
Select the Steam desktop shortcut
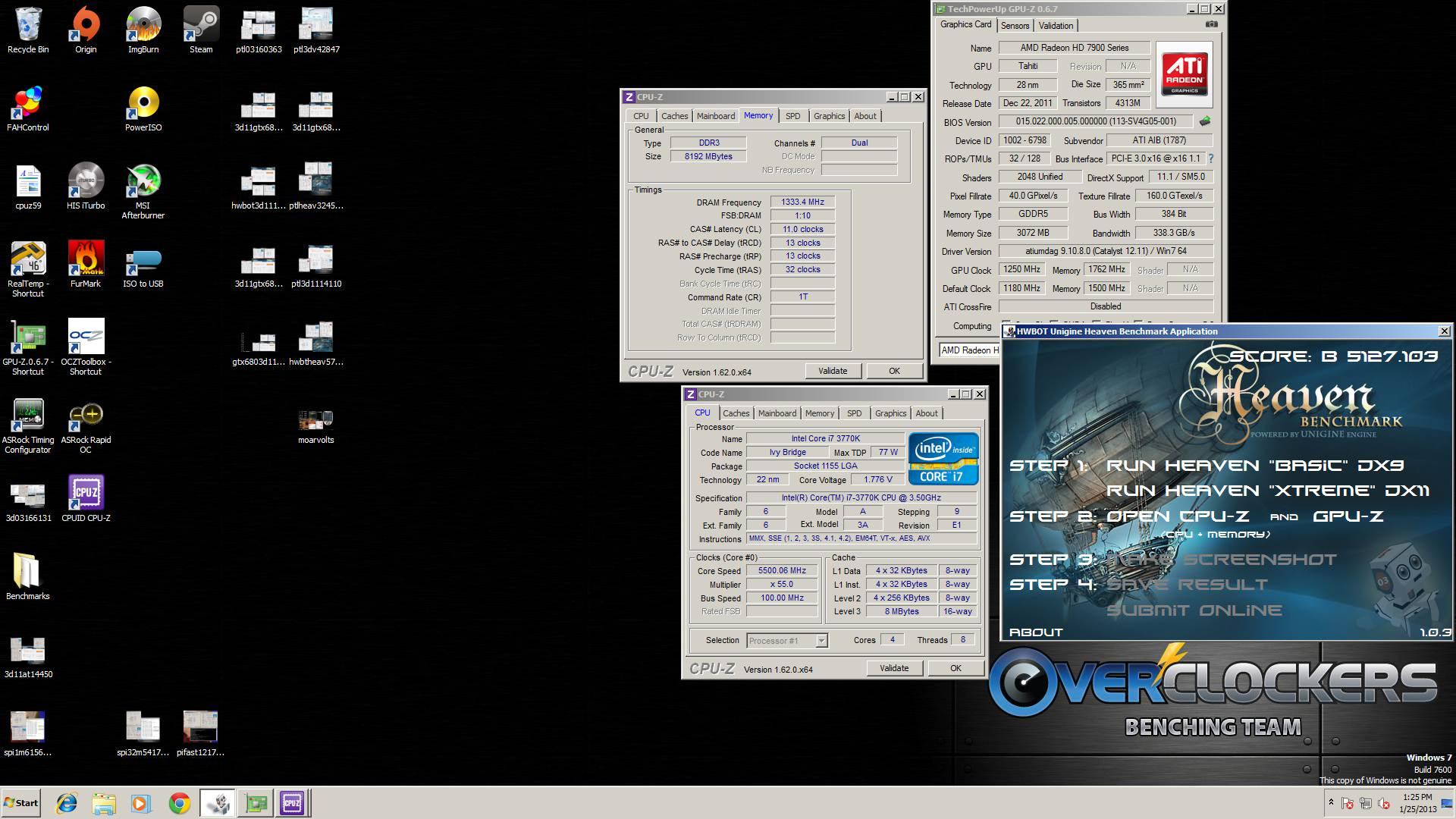coord(201,30)
